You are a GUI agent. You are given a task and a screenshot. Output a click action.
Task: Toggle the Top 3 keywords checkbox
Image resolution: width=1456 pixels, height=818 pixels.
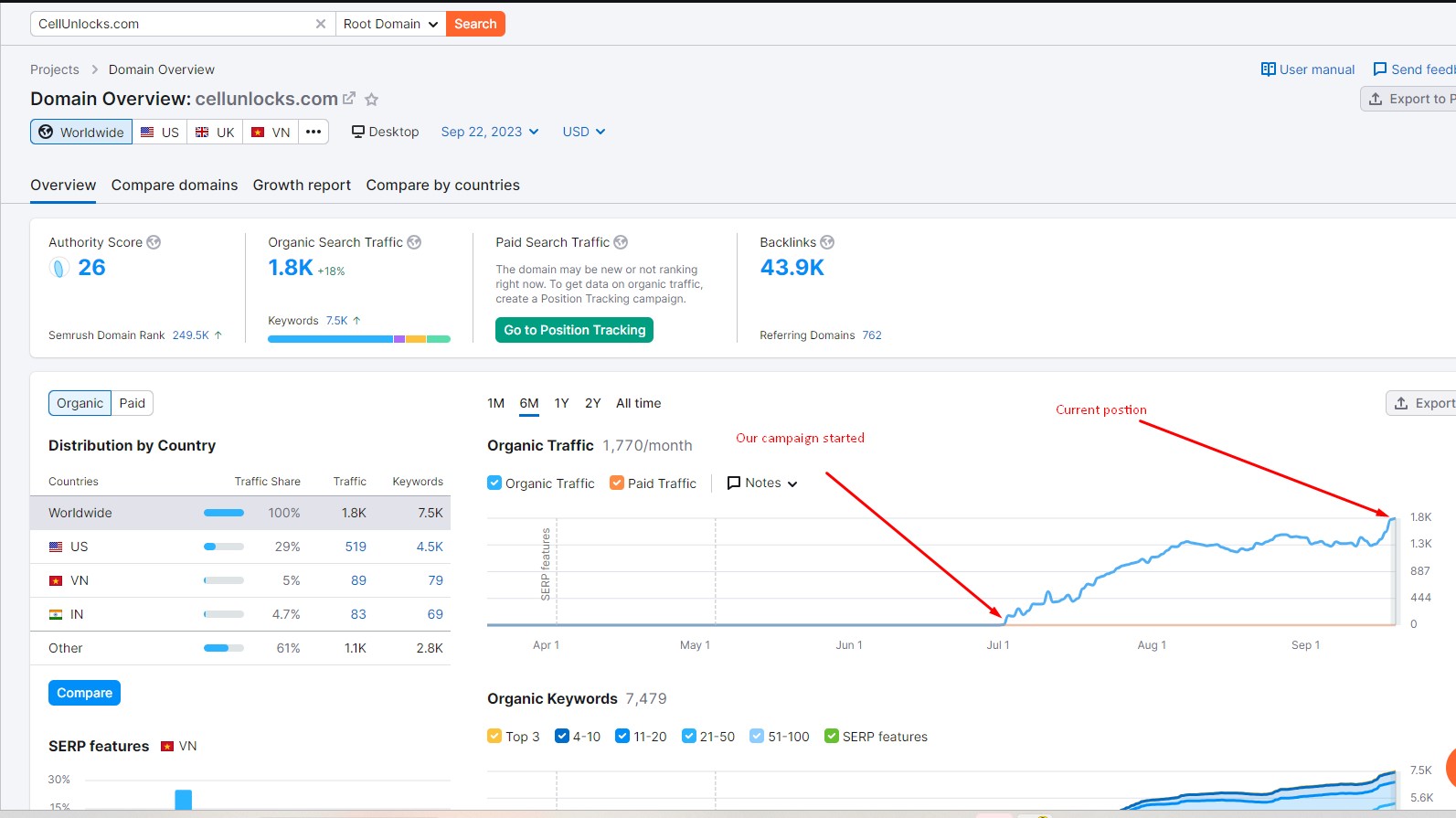pos(494,736)
